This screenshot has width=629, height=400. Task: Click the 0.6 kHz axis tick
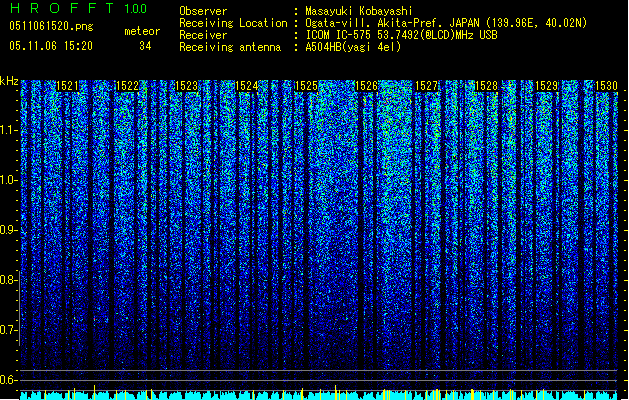click(x=9, y=380)
